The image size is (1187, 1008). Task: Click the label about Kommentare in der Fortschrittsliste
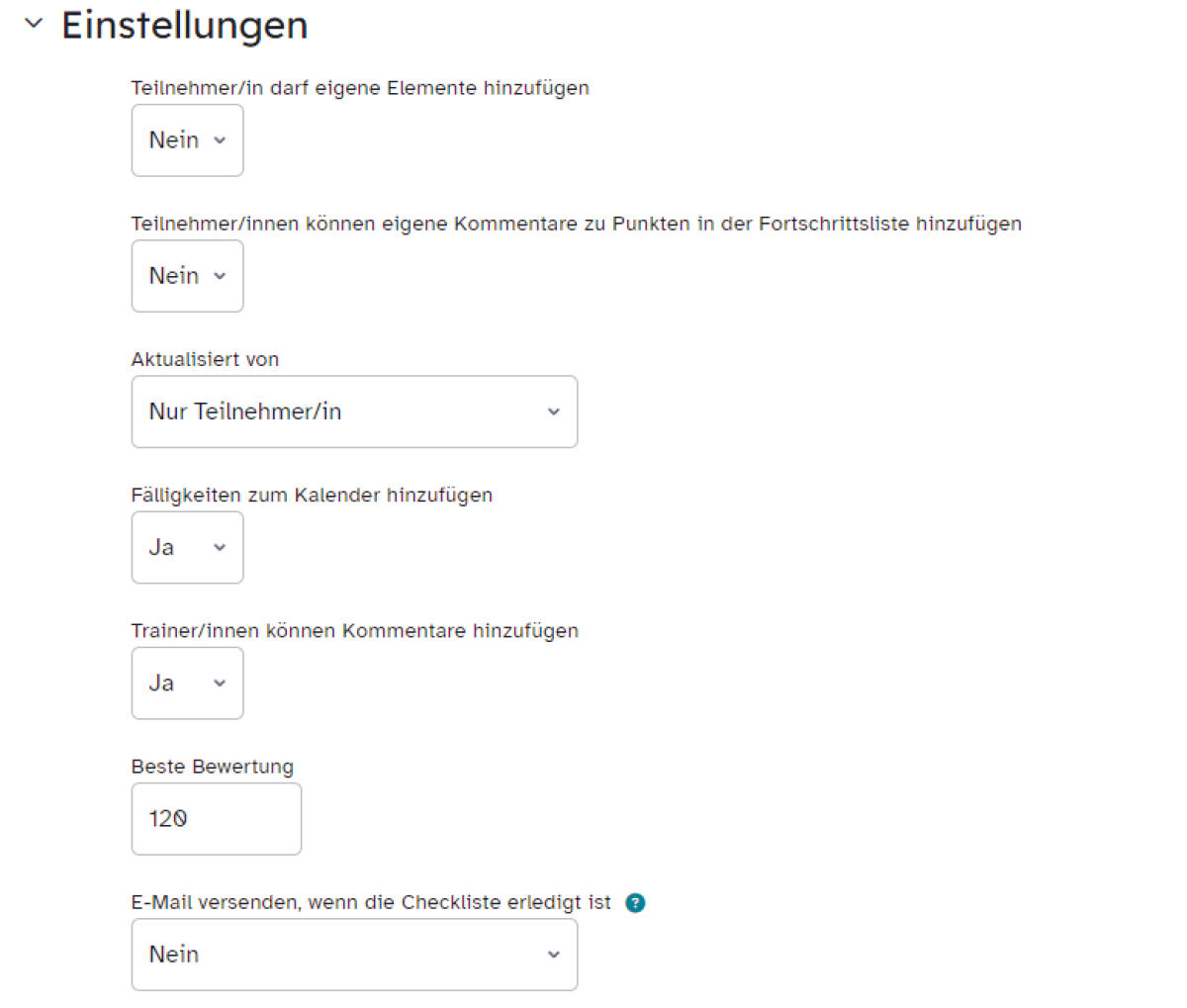(577, 224)
